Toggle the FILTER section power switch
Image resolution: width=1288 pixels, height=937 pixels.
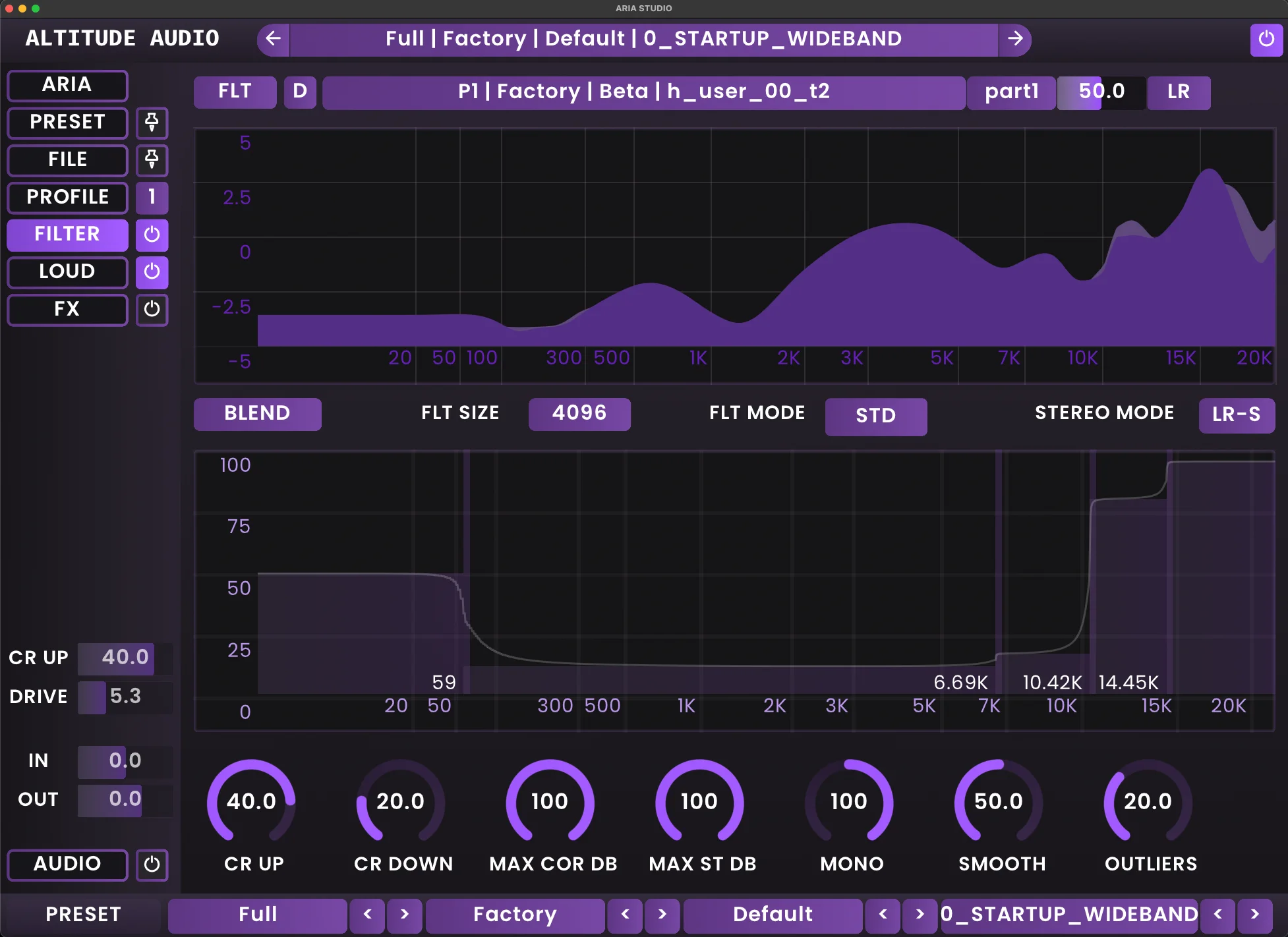coord(152,235)
